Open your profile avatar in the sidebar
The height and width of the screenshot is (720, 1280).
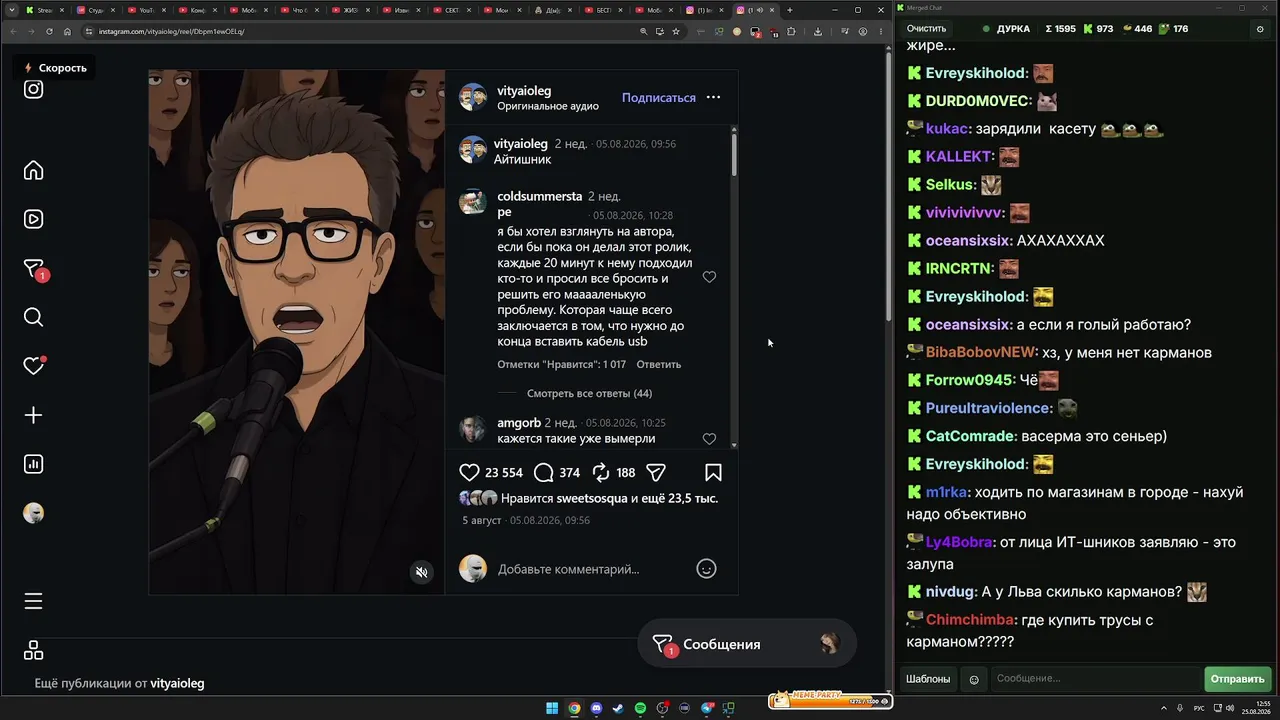(33, 513)
